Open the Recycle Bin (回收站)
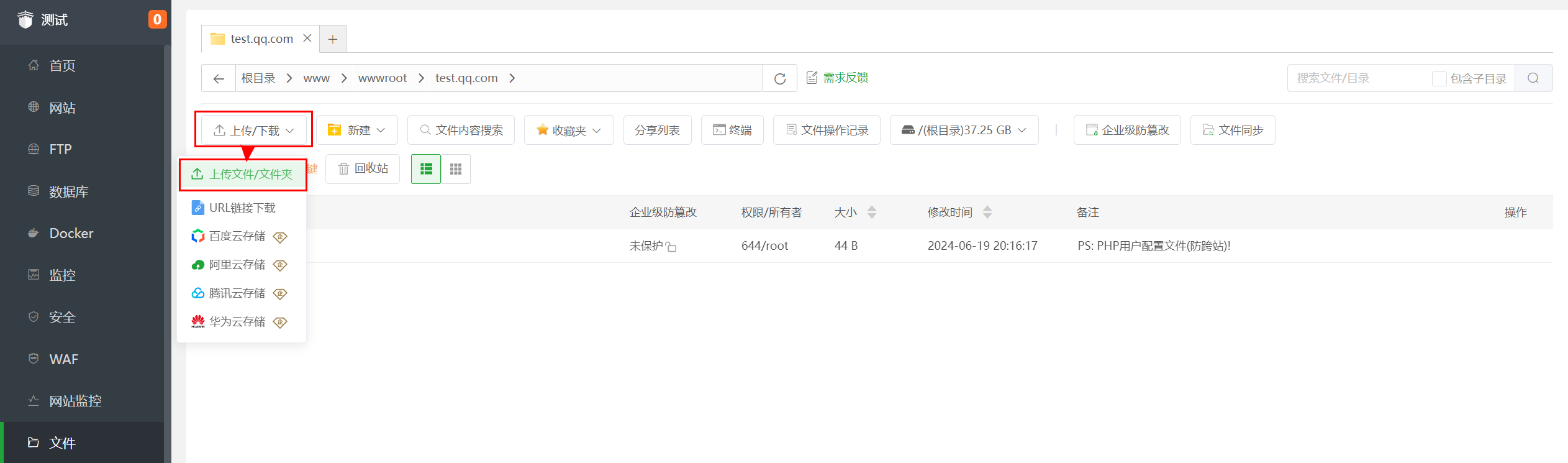The height and width of the screenshot is (463, 1568). pos(363,168)
